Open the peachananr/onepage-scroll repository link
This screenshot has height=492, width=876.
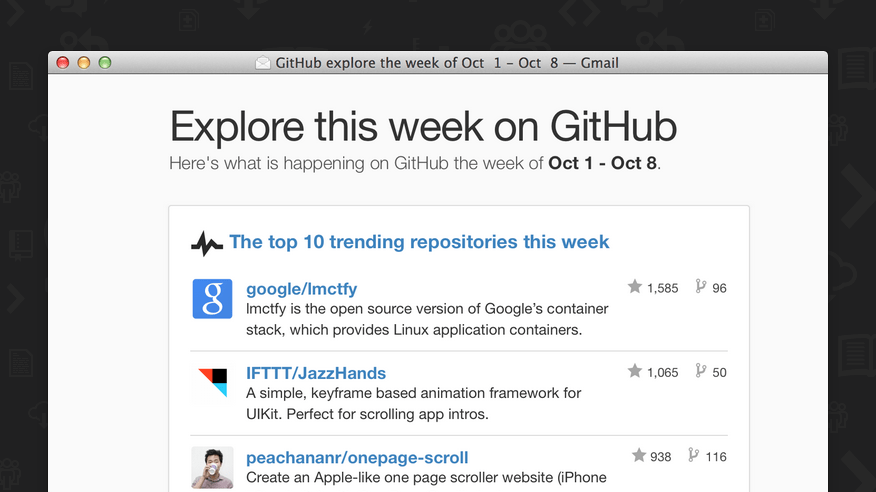(357, 457)
